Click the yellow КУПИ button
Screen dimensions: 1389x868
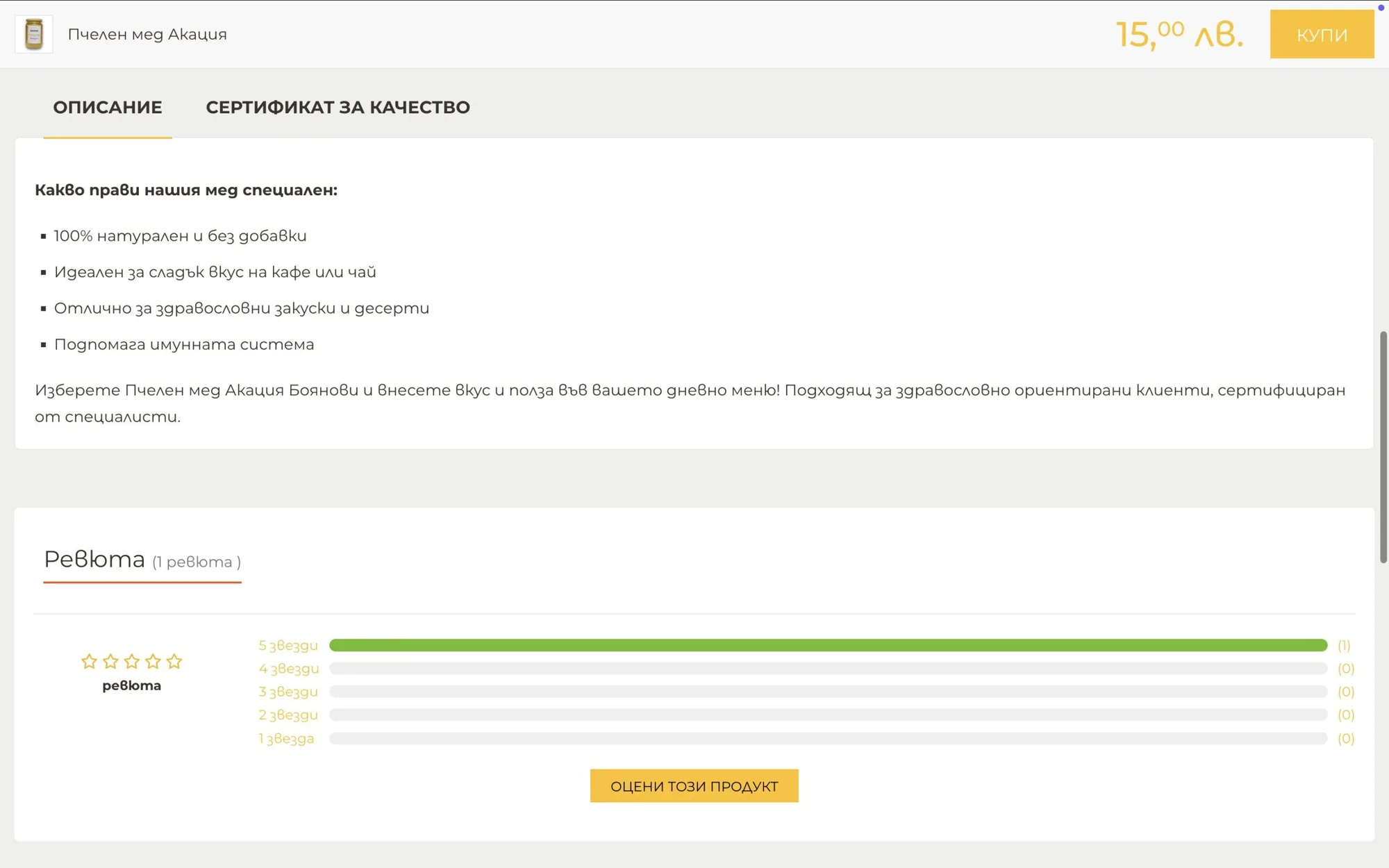click(x=1322, y=34)
